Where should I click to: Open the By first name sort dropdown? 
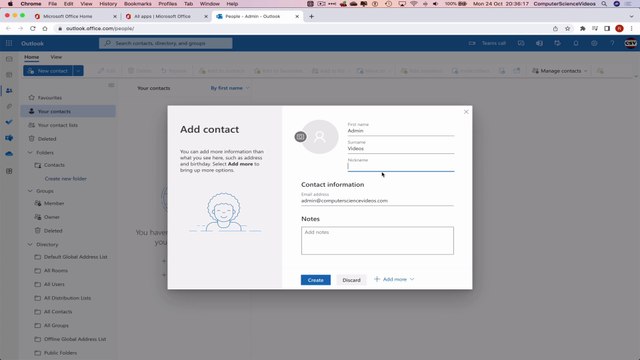(230, 88)
